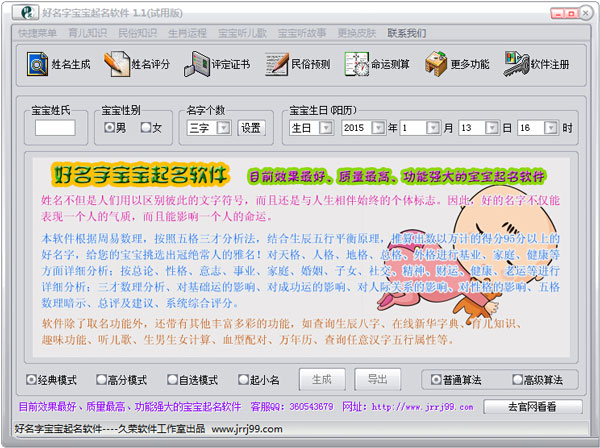
Task: Click the 姓名生成 toolbar icon
Action: click(x=58, y=64)
